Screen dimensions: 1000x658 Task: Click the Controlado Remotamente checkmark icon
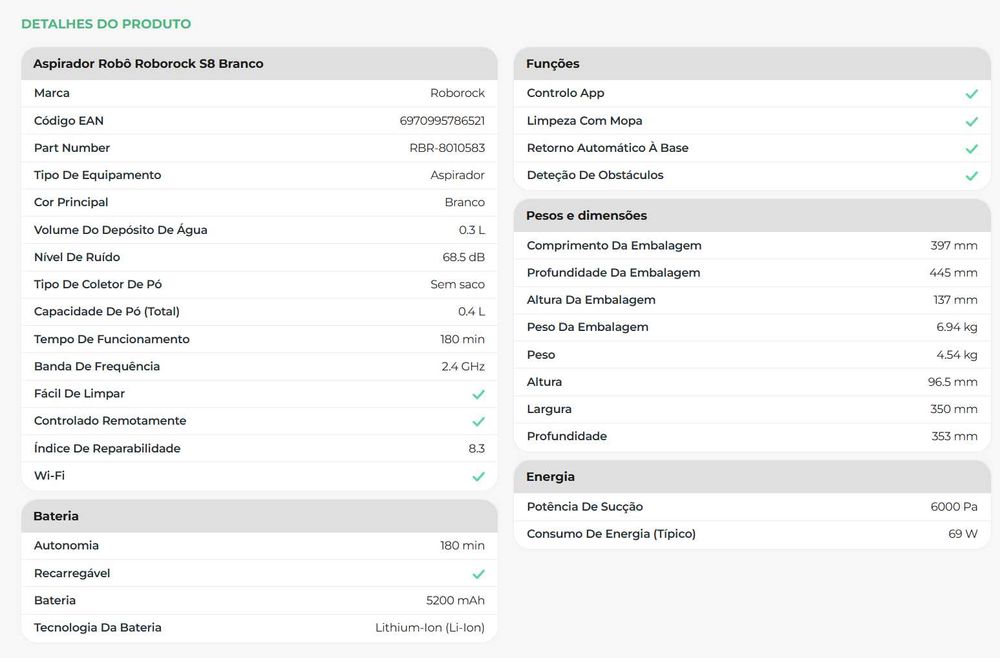[478, 422]
